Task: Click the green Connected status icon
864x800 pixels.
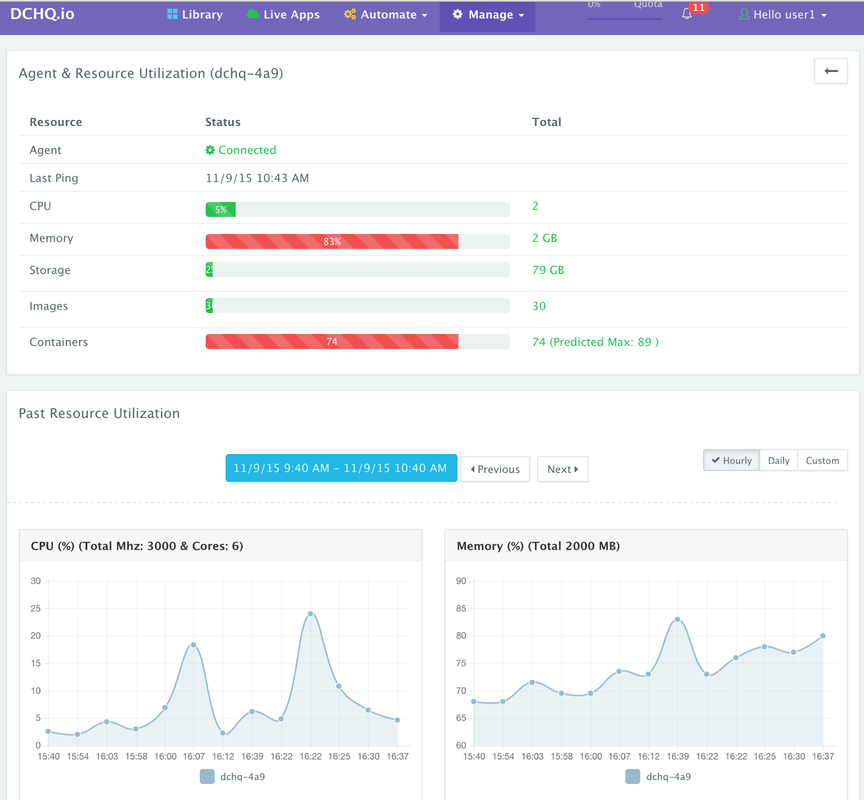Action: pos(210,149)
